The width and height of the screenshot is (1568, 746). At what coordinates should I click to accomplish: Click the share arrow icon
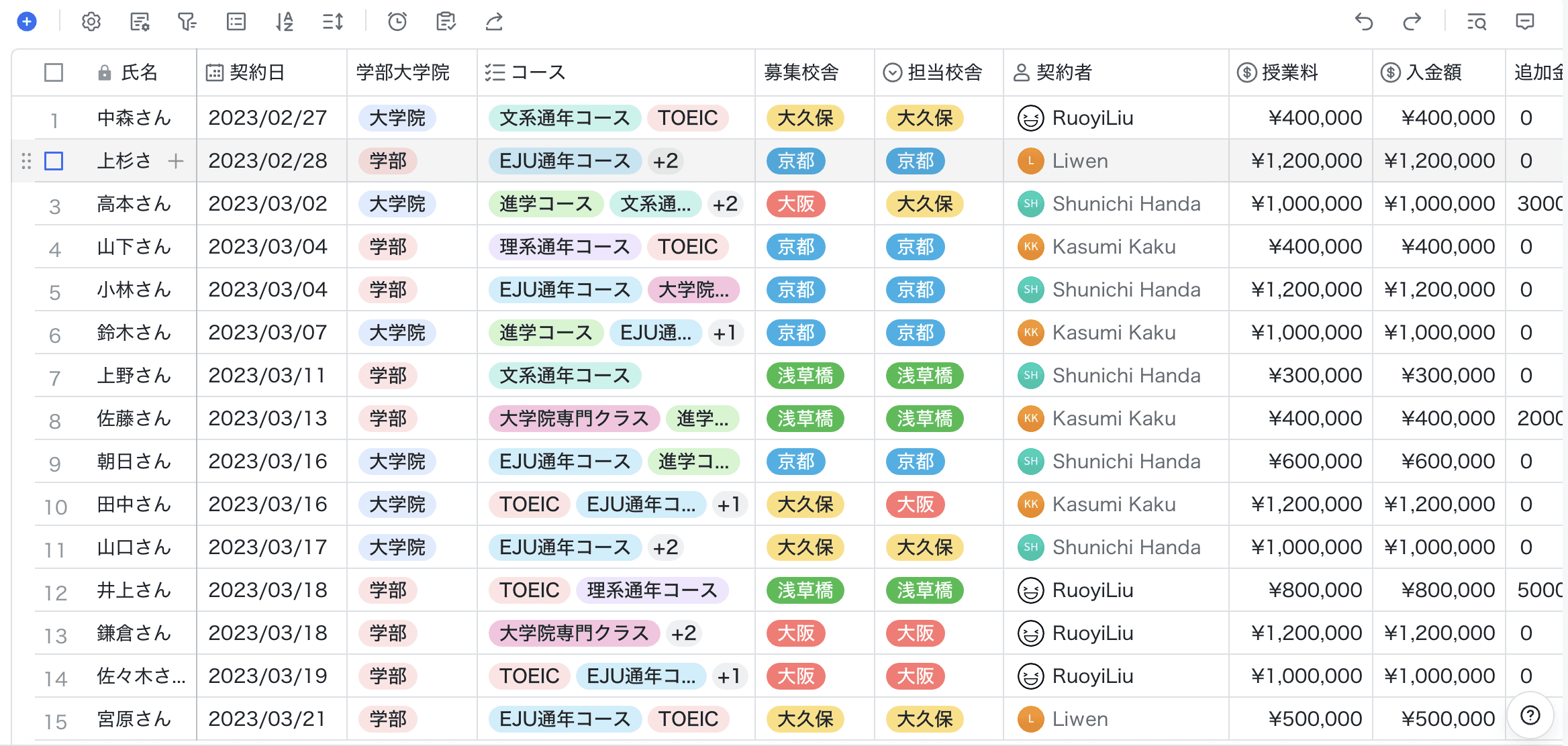pyautogui.click(x=495, y=22)
